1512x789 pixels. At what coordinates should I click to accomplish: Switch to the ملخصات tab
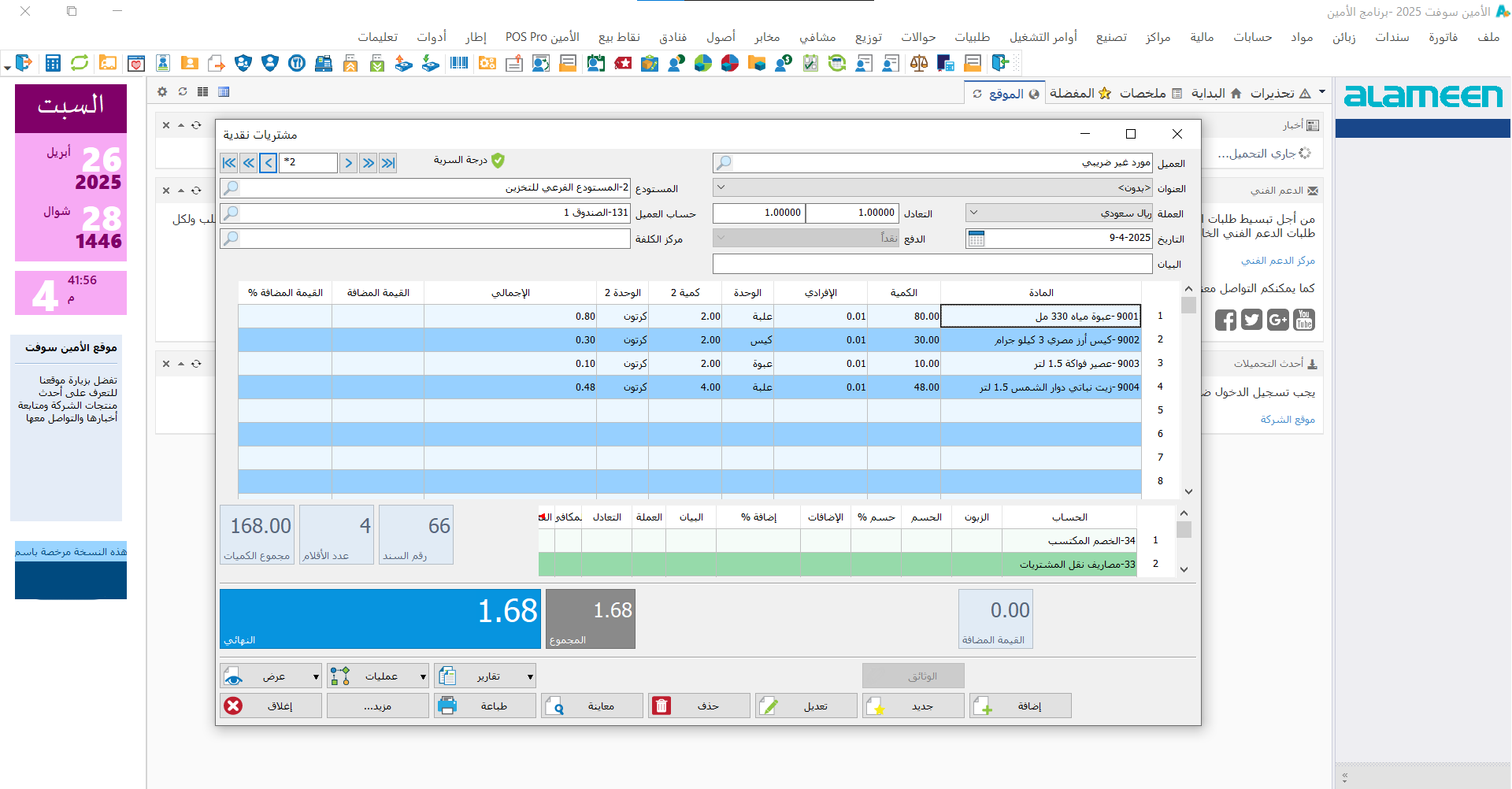click(1150, 93)
